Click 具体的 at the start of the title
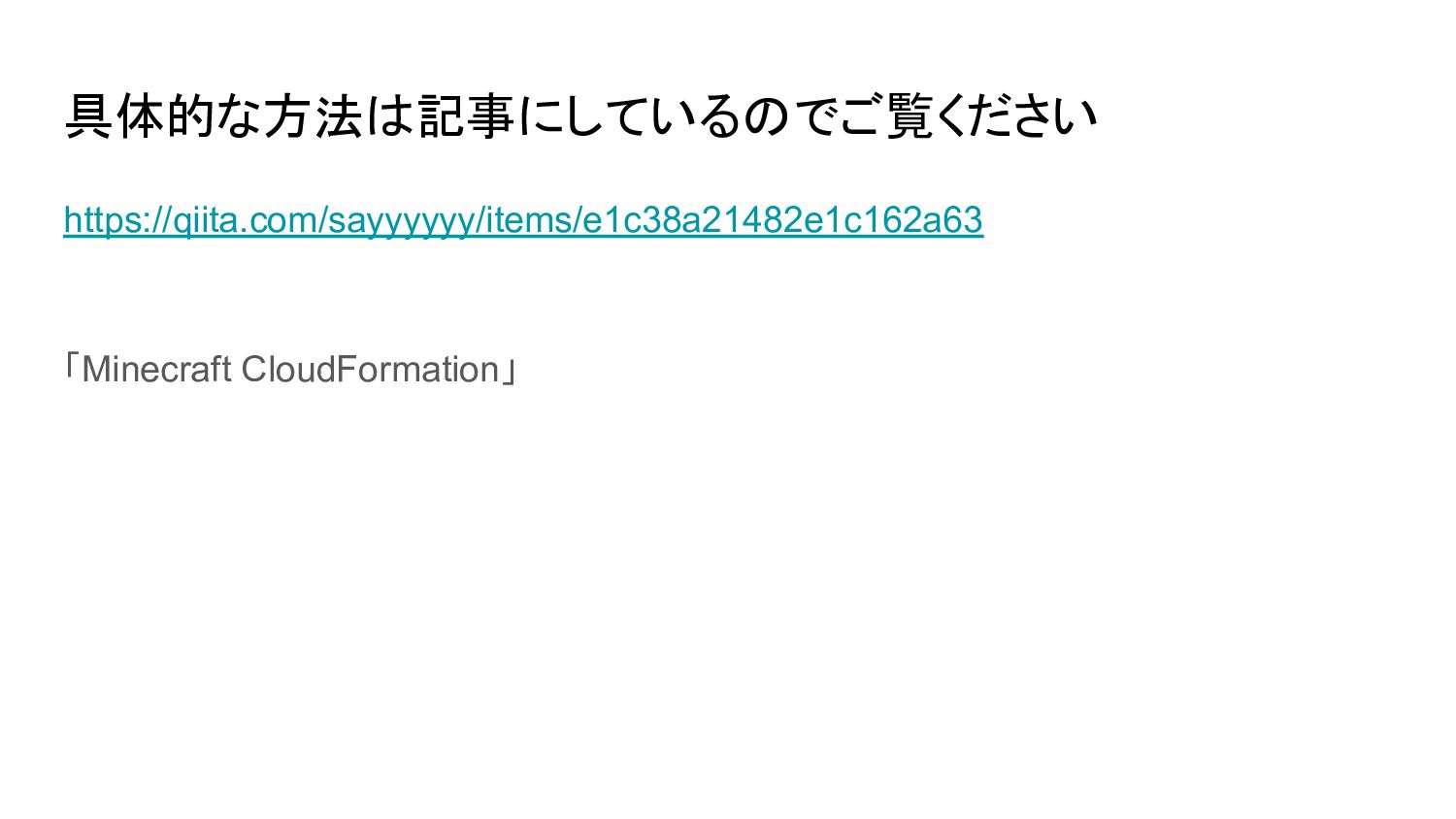This screenshot has height=819, width=1456. [x=141, y=116]
